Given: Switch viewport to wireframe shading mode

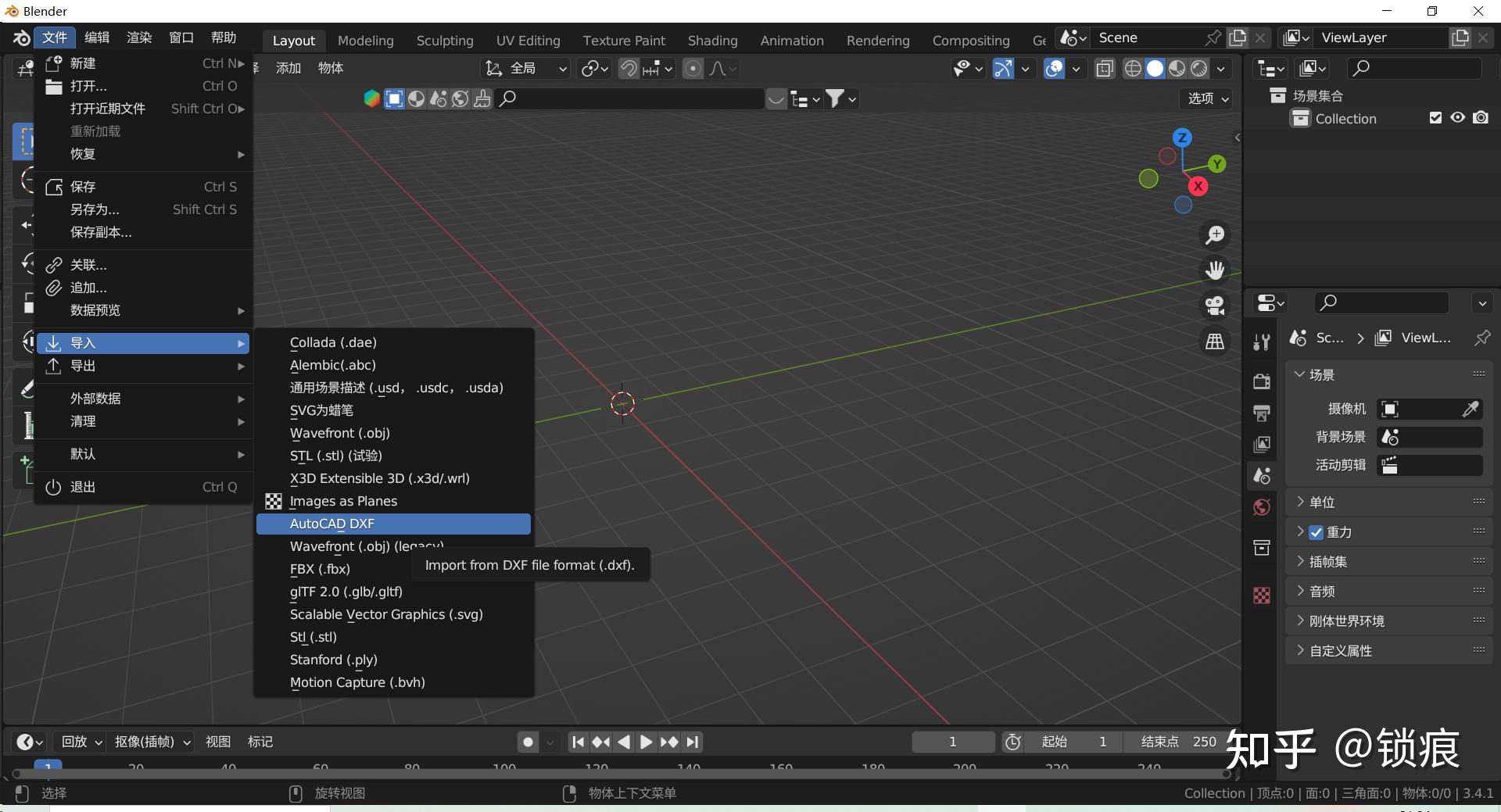Looking at the screenshot, I should coord(1133,68).
